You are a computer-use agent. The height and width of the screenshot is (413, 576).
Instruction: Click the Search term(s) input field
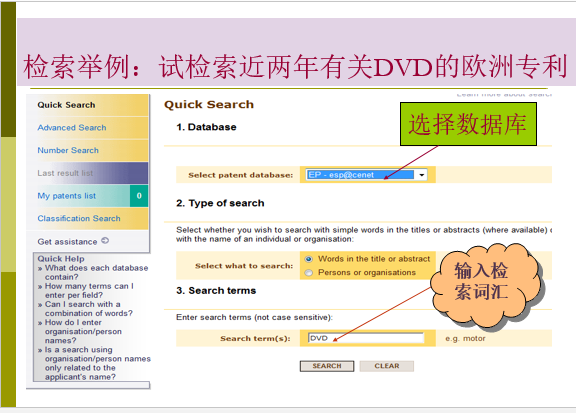point(366,338)
